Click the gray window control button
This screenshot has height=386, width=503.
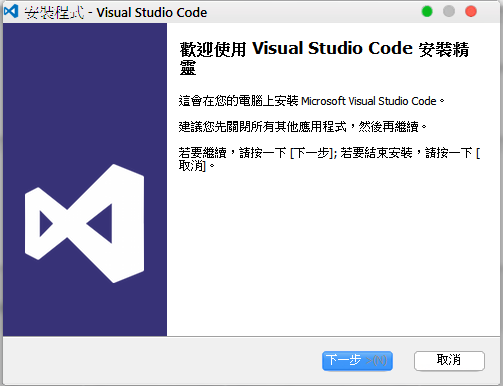point(449,11)
